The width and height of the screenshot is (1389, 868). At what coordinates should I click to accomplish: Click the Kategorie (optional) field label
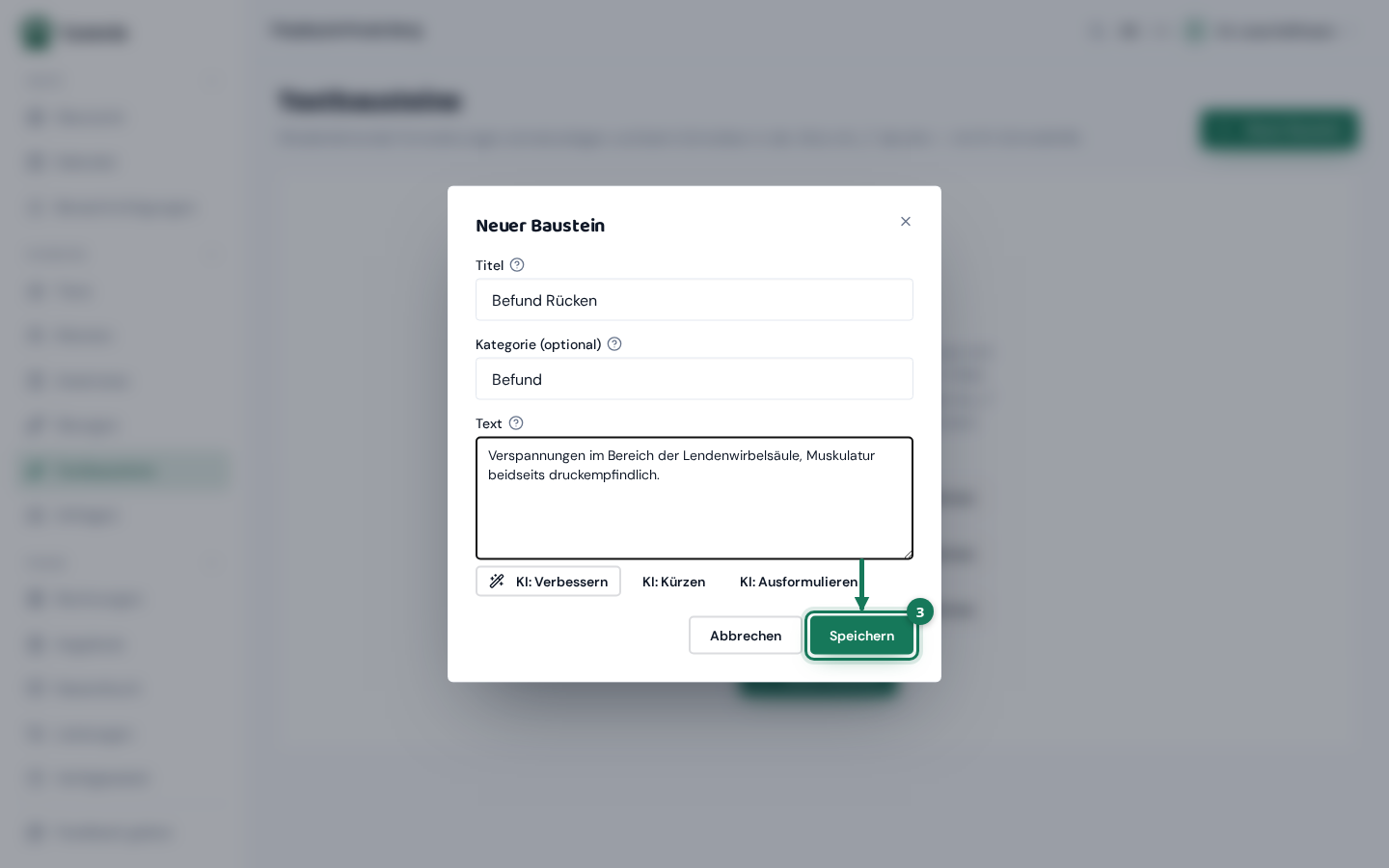[538, 344]
